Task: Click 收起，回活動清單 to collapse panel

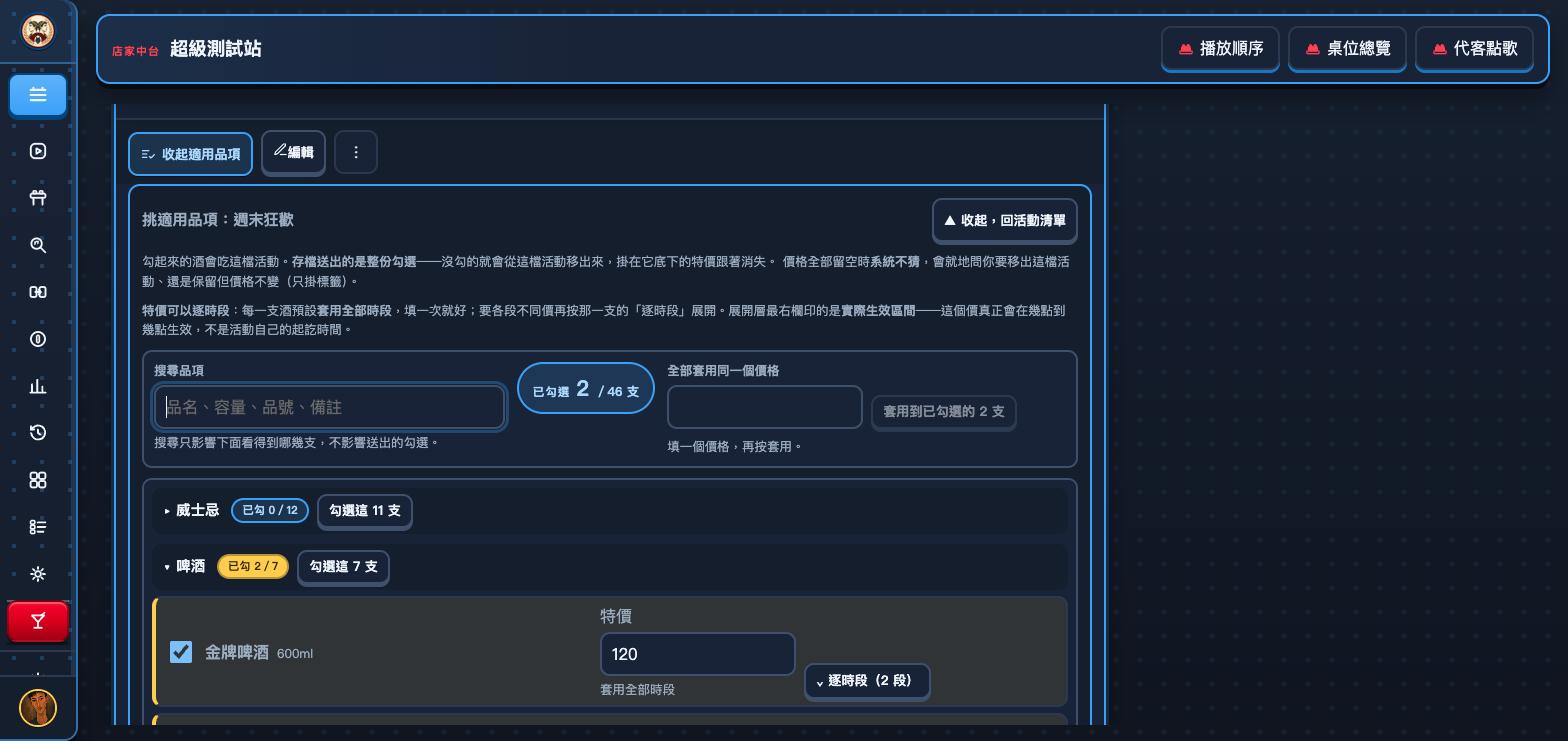Action: coord(1005,220)
